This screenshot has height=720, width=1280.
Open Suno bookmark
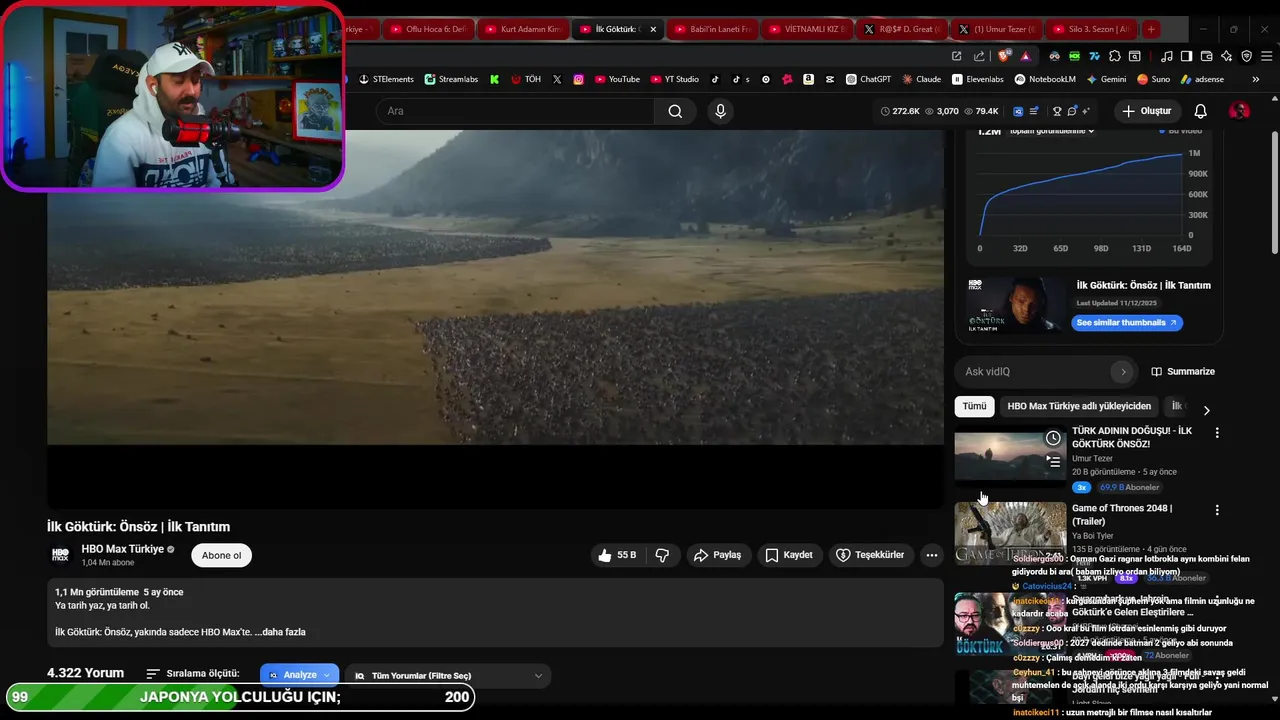(1153, 79)
